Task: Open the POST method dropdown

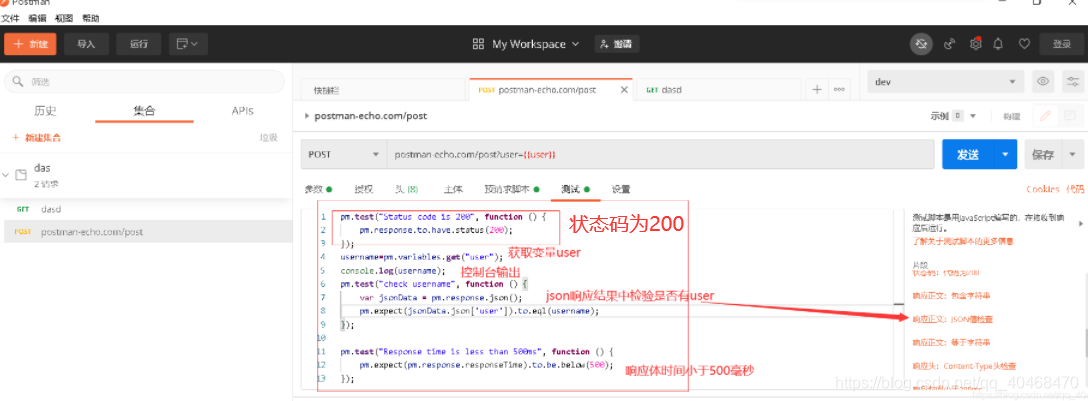Action: (343, 154)
